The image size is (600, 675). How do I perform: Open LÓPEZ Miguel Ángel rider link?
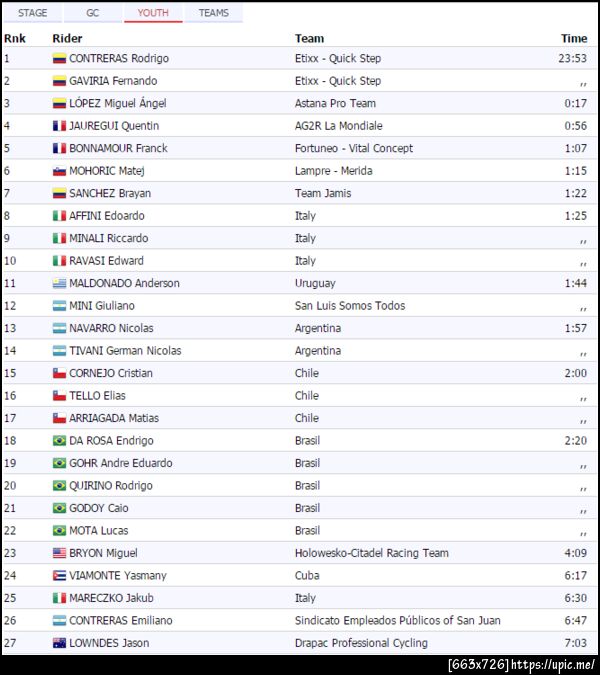117,103
